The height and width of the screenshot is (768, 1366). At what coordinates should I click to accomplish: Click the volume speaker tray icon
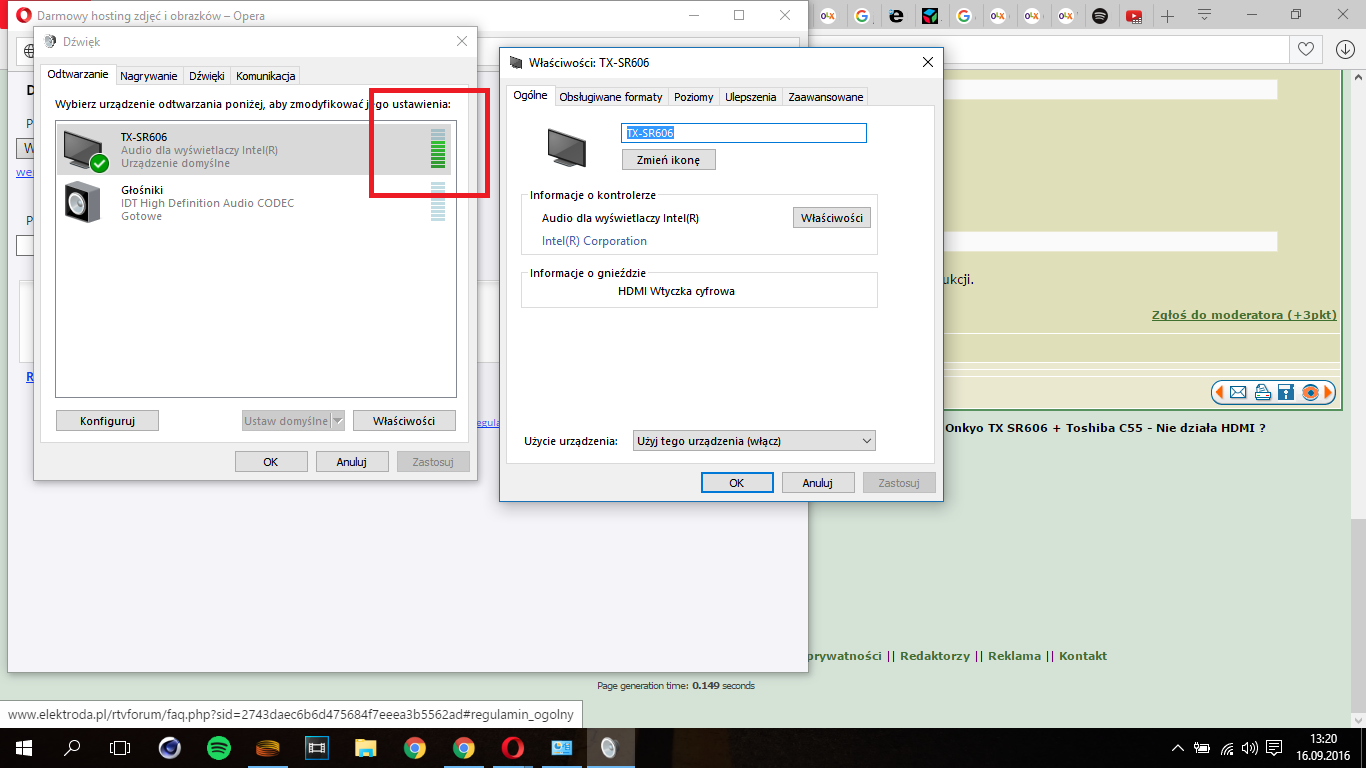[1250, 748]
